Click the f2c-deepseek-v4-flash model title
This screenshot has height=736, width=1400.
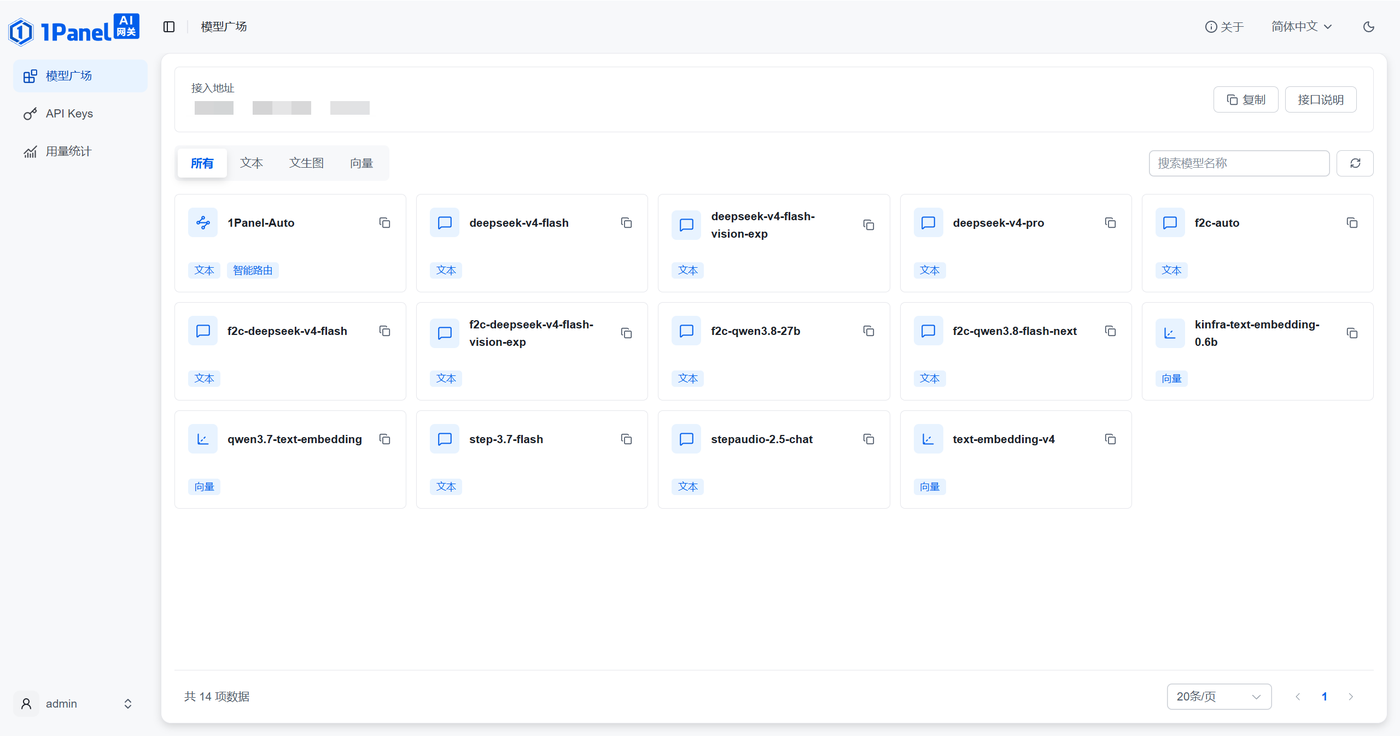288,331
